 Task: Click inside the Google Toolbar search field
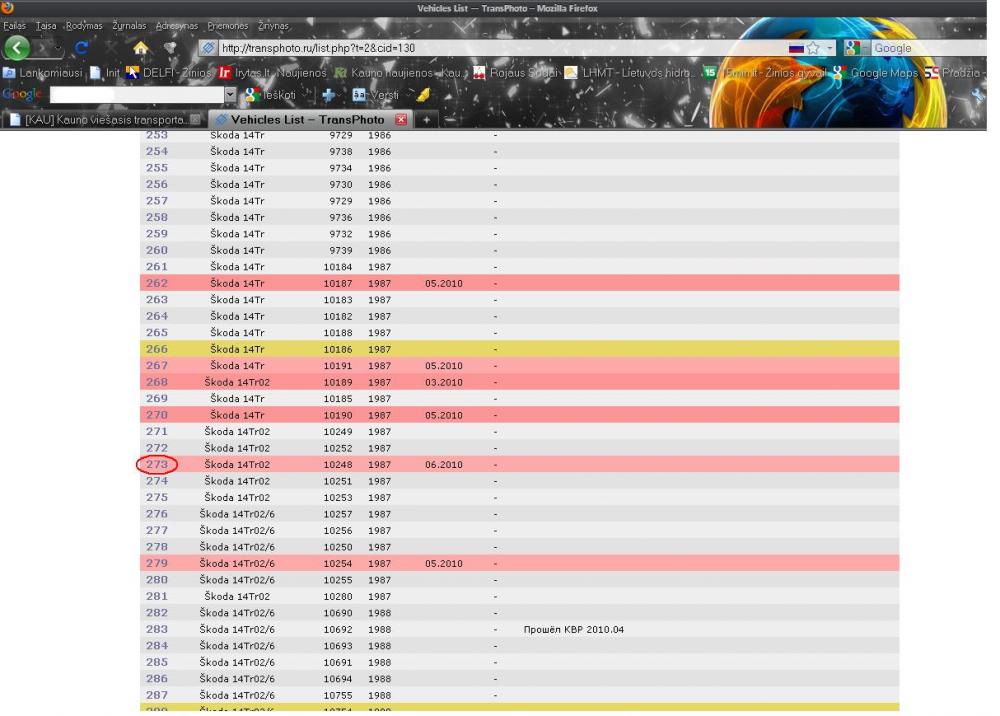click(135, 96)
